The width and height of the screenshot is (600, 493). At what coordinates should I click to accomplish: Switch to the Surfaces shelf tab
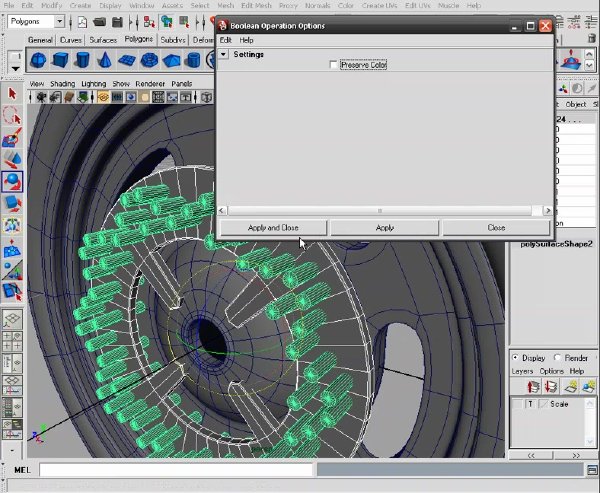[103, 40]
